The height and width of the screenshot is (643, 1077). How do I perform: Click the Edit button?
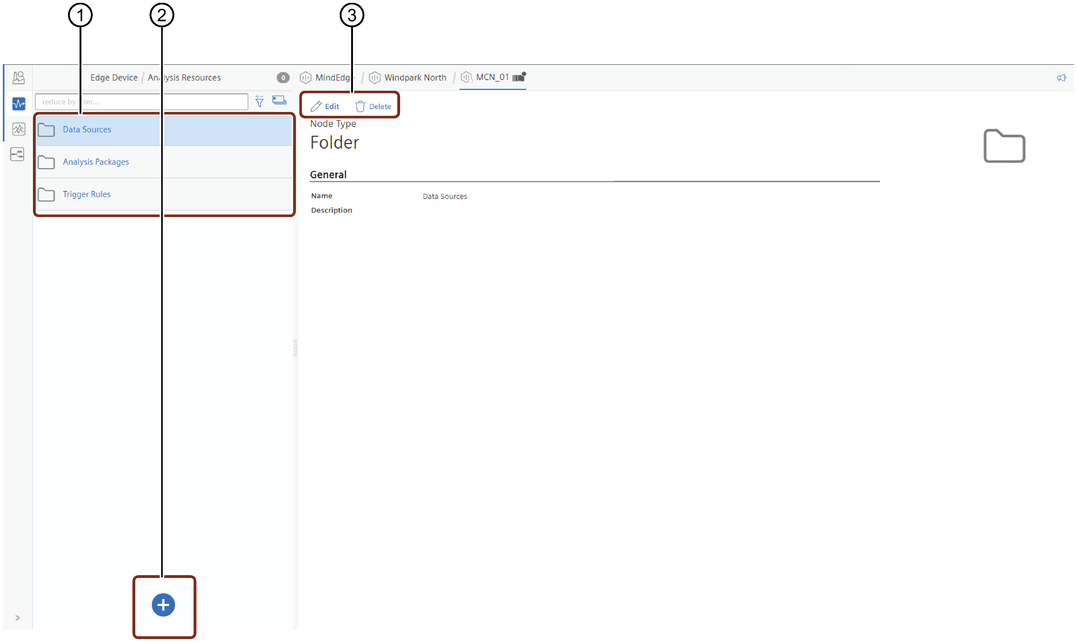325,106
